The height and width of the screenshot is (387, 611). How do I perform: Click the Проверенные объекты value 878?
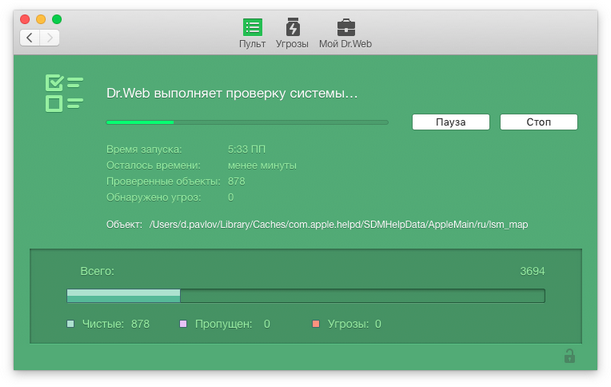coord(237,181)
